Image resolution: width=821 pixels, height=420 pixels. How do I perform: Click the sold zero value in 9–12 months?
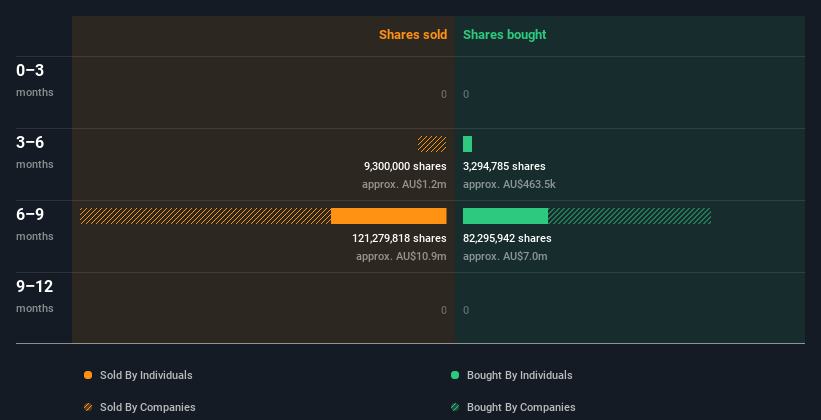coord(444,310)
